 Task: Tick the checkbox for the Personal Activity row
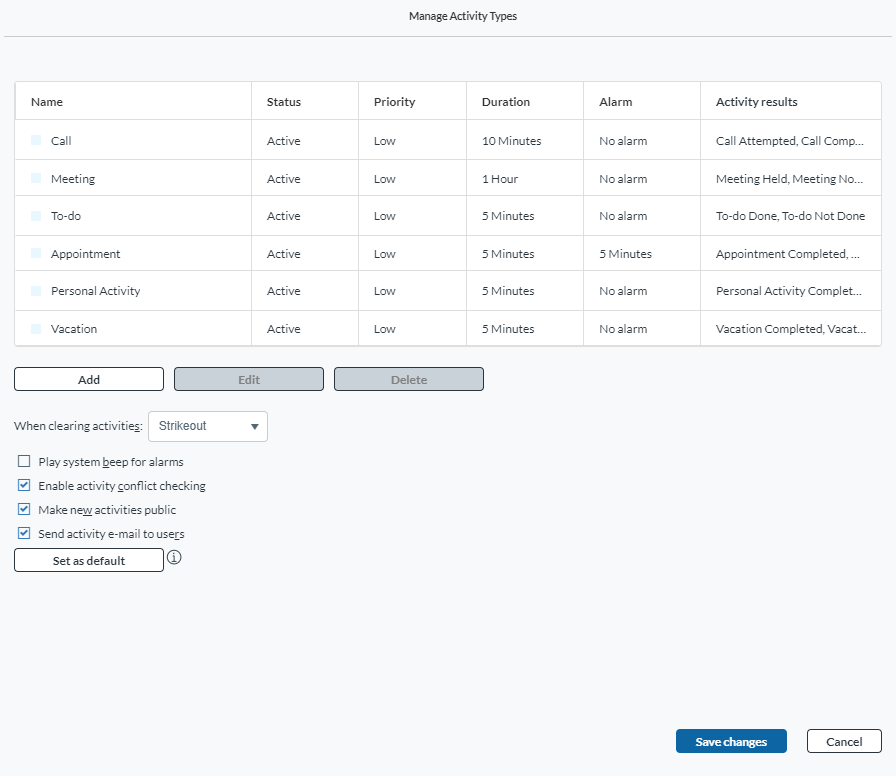tap(36, 291)
